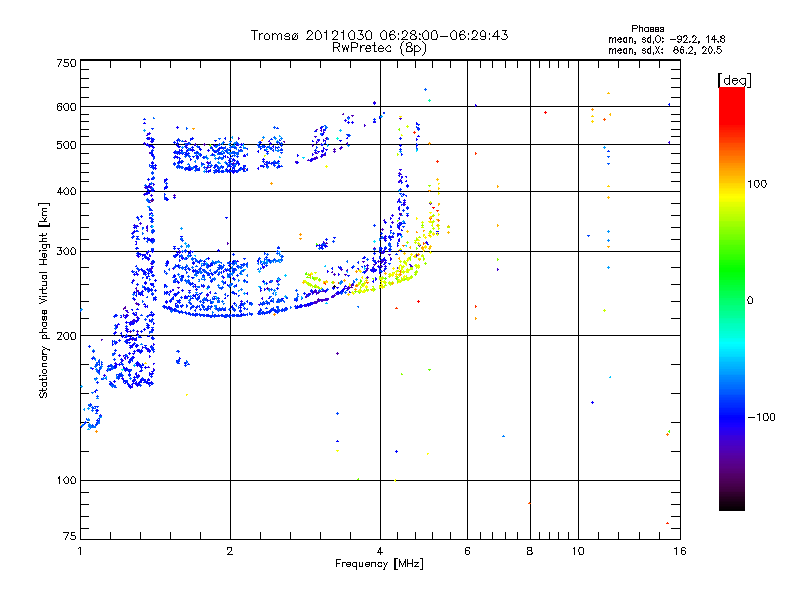Click the 'Phases' header text
The width and height of the screenshot is (800, 600).
click(647, 29)
